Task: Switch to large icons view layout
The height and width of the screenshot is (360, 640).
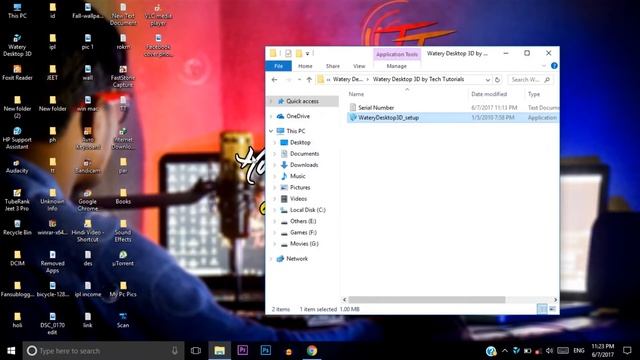Action: point(552,309)
